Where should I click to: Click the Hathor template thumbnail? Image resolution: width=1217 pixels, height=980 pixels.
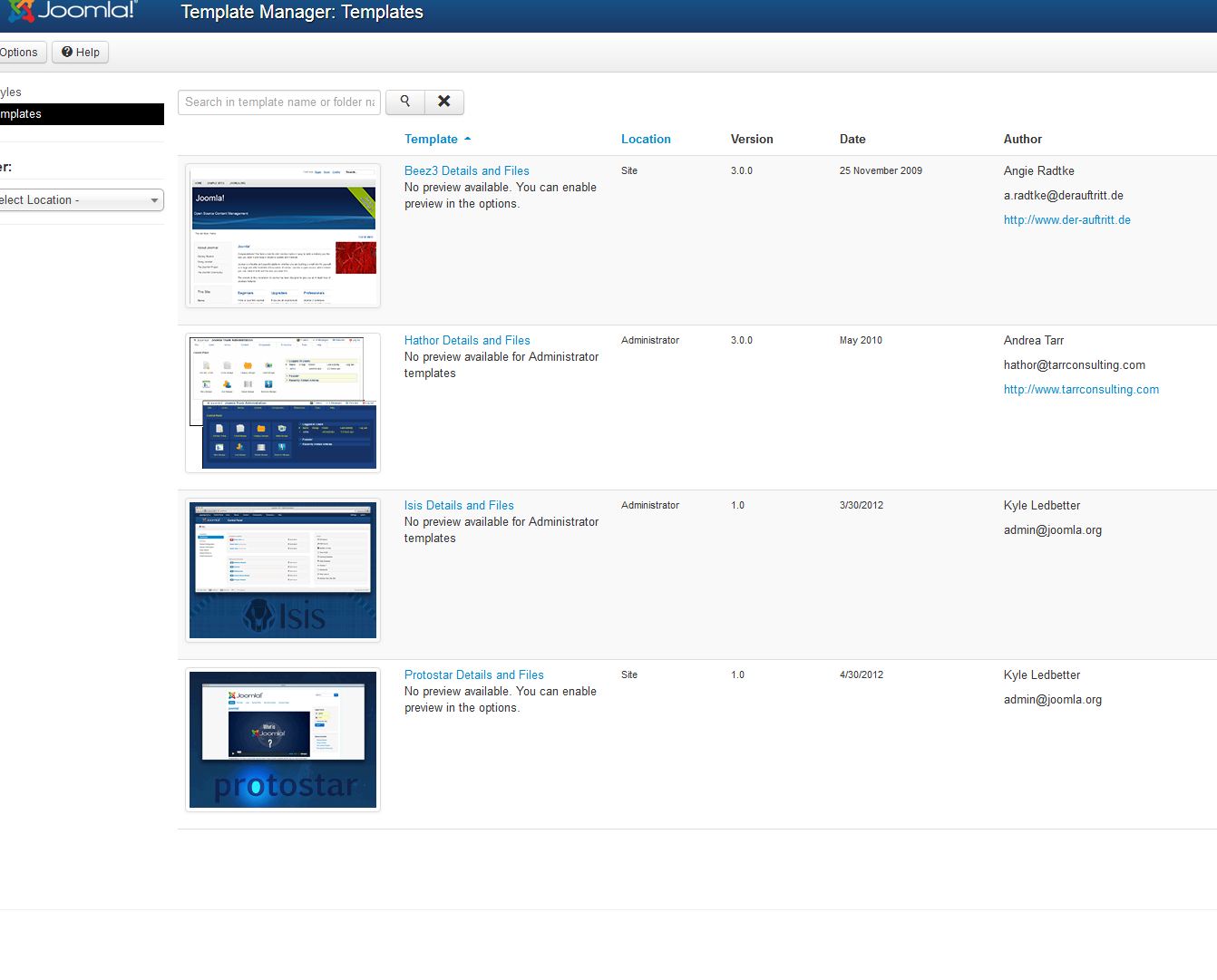(283, 403)
